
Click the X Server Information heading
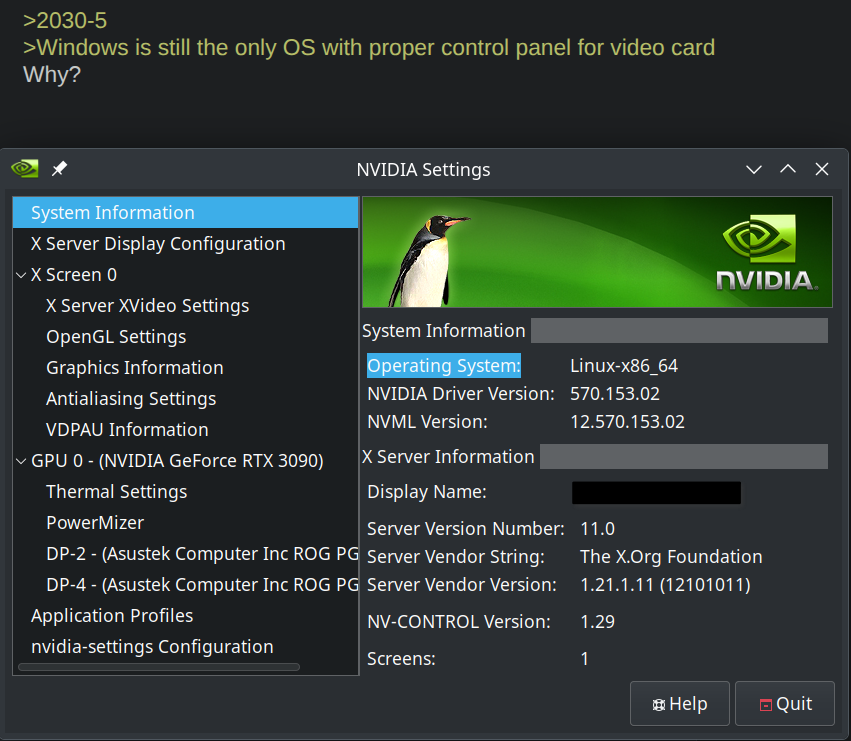448,457
